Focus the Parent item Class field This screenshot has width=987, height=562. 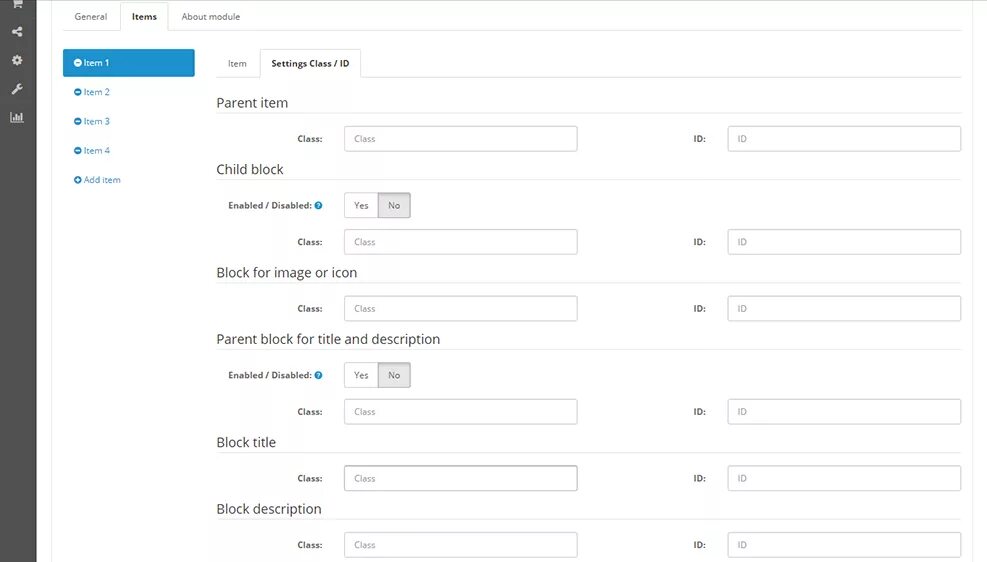point(460,139)
